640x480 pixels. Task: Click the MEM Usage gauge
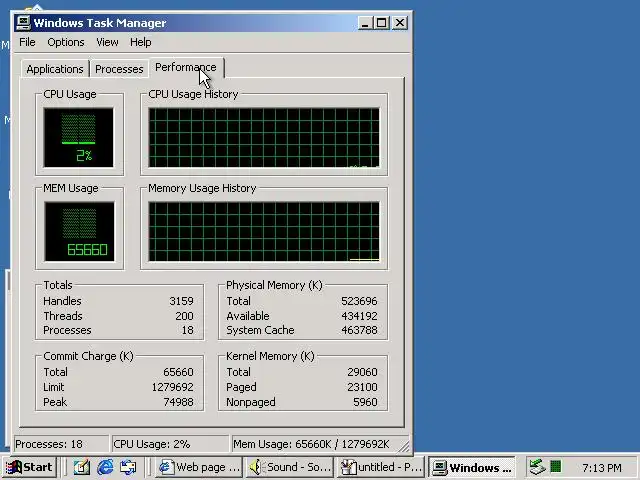click(79, 231)
